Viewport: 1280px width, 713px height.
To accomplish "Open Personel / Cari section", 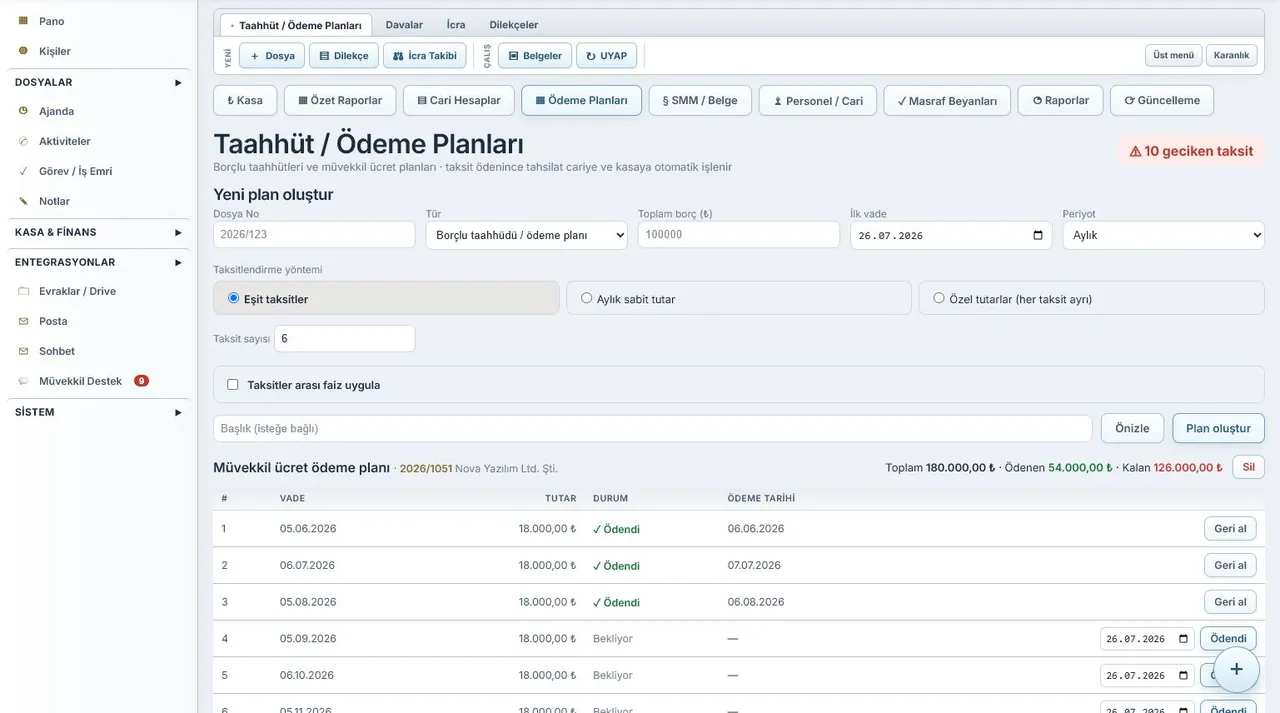I will click(x=818, y=100).
